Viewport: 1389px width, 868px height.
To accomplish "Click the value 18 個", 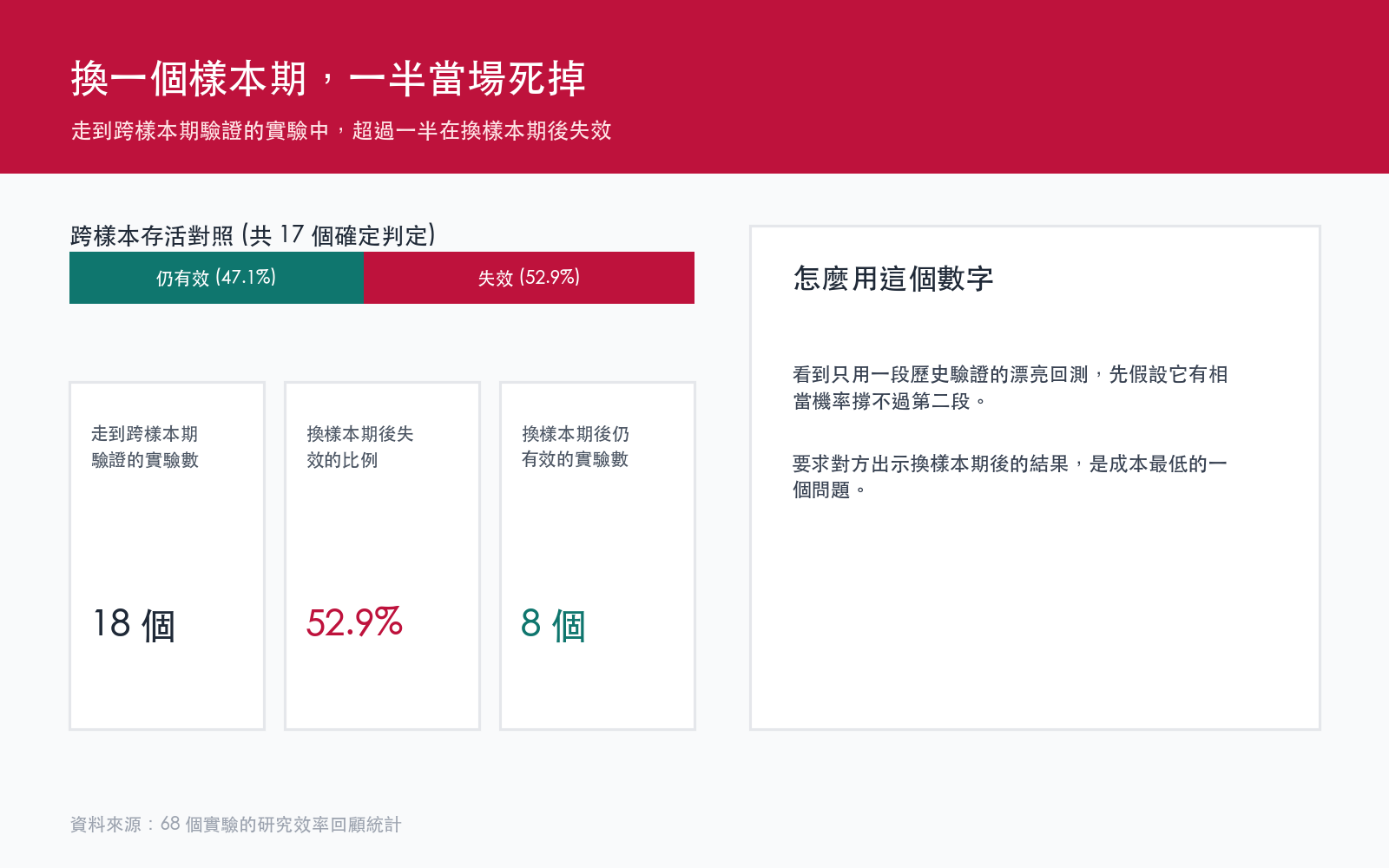I will tap(134, 624).
